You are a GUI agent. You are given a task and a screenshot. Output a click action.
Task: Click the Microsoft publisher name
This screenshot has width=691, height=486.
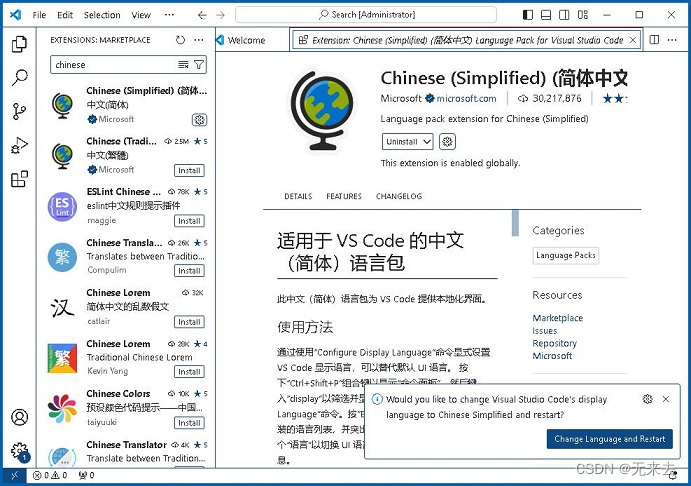(x=401, y=99)
